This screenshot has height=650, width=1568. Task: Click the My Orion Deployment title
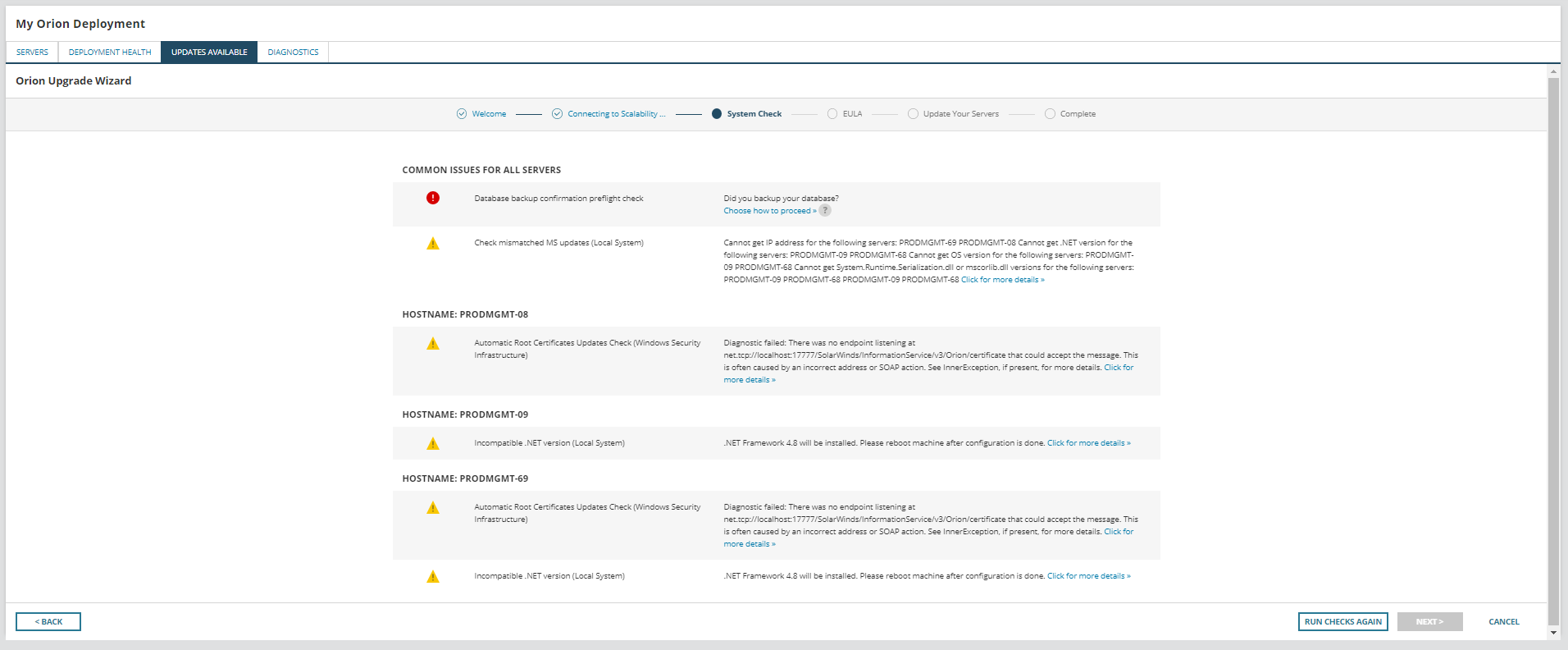pyautogui.click(x=80, y=24)
